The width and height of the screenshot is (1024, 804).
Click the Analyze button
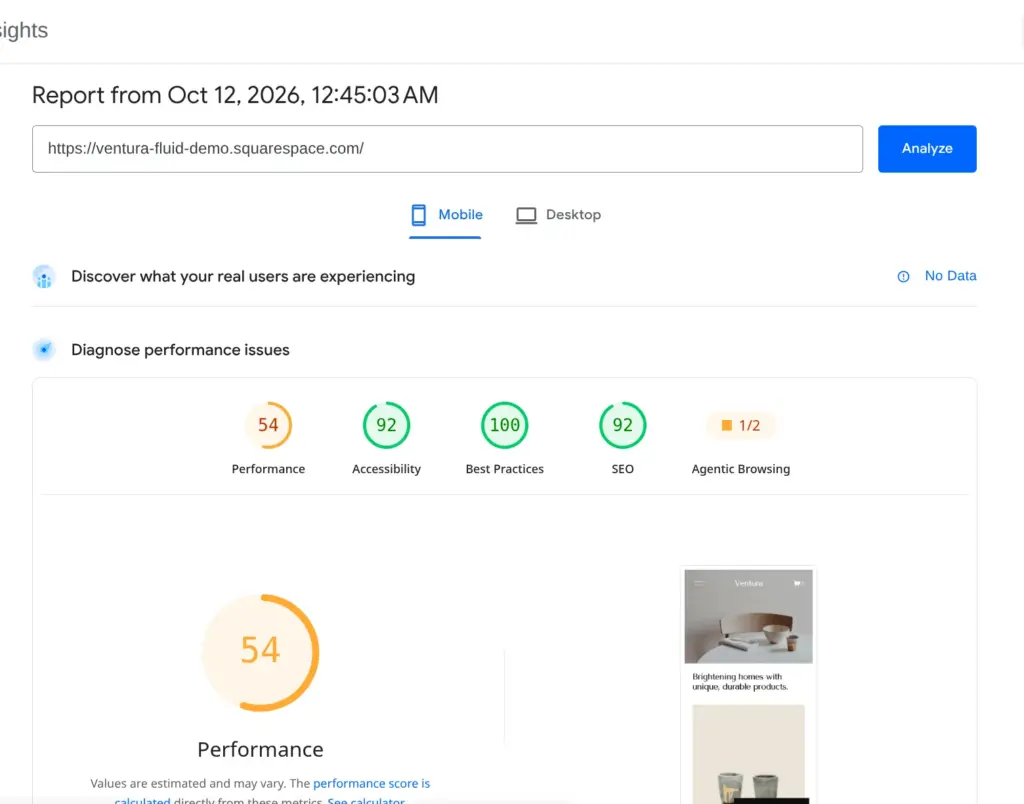pos(927,149)
